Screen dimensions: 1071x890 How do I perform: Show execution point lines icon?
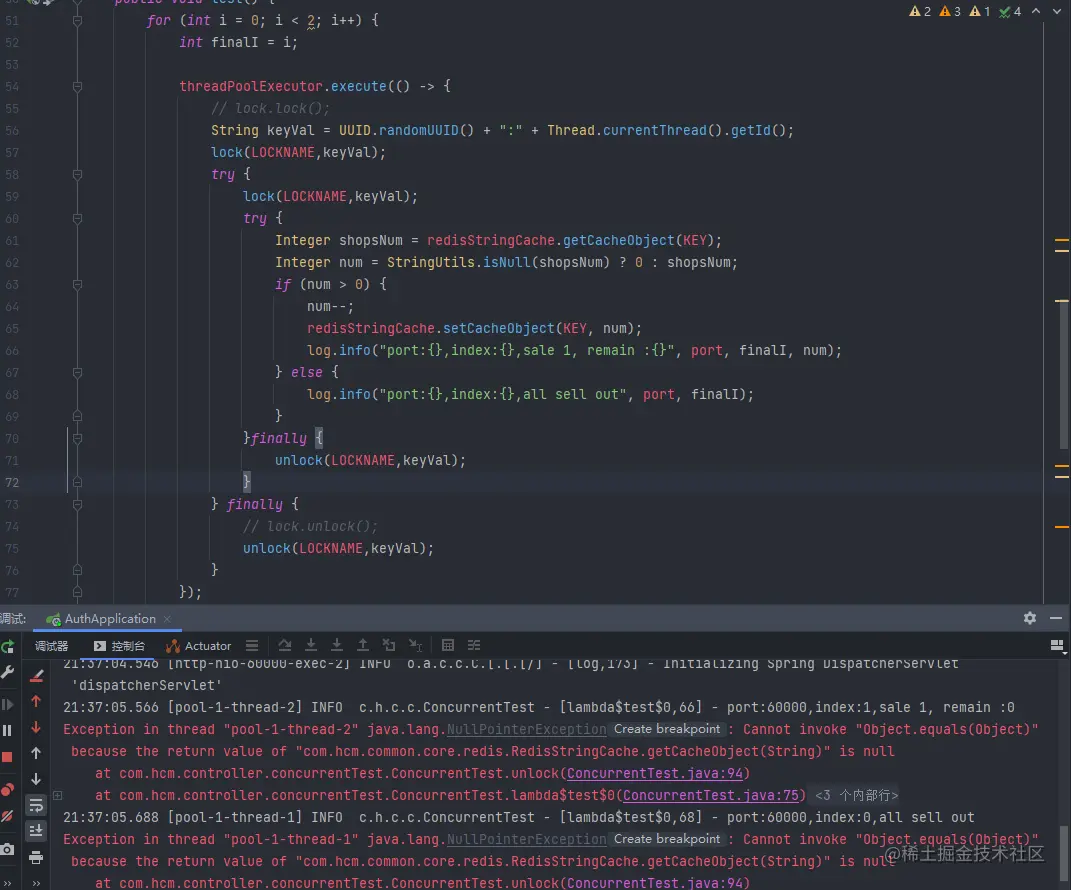click(x=252, y=645)
